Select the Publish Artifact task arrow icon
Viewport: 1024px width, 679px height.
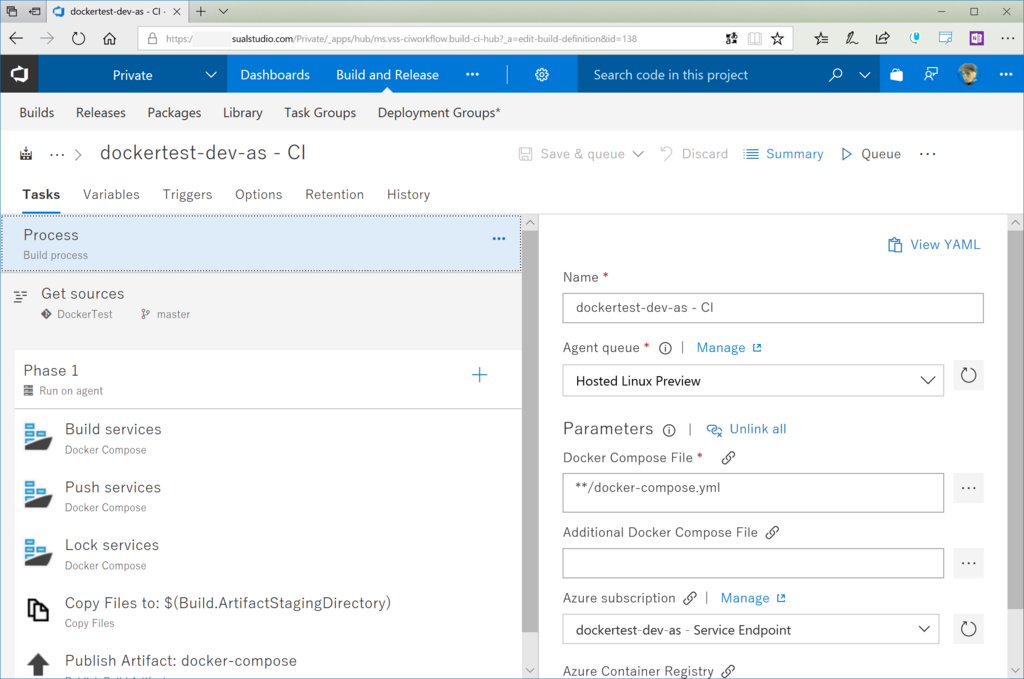coord(38,664)
